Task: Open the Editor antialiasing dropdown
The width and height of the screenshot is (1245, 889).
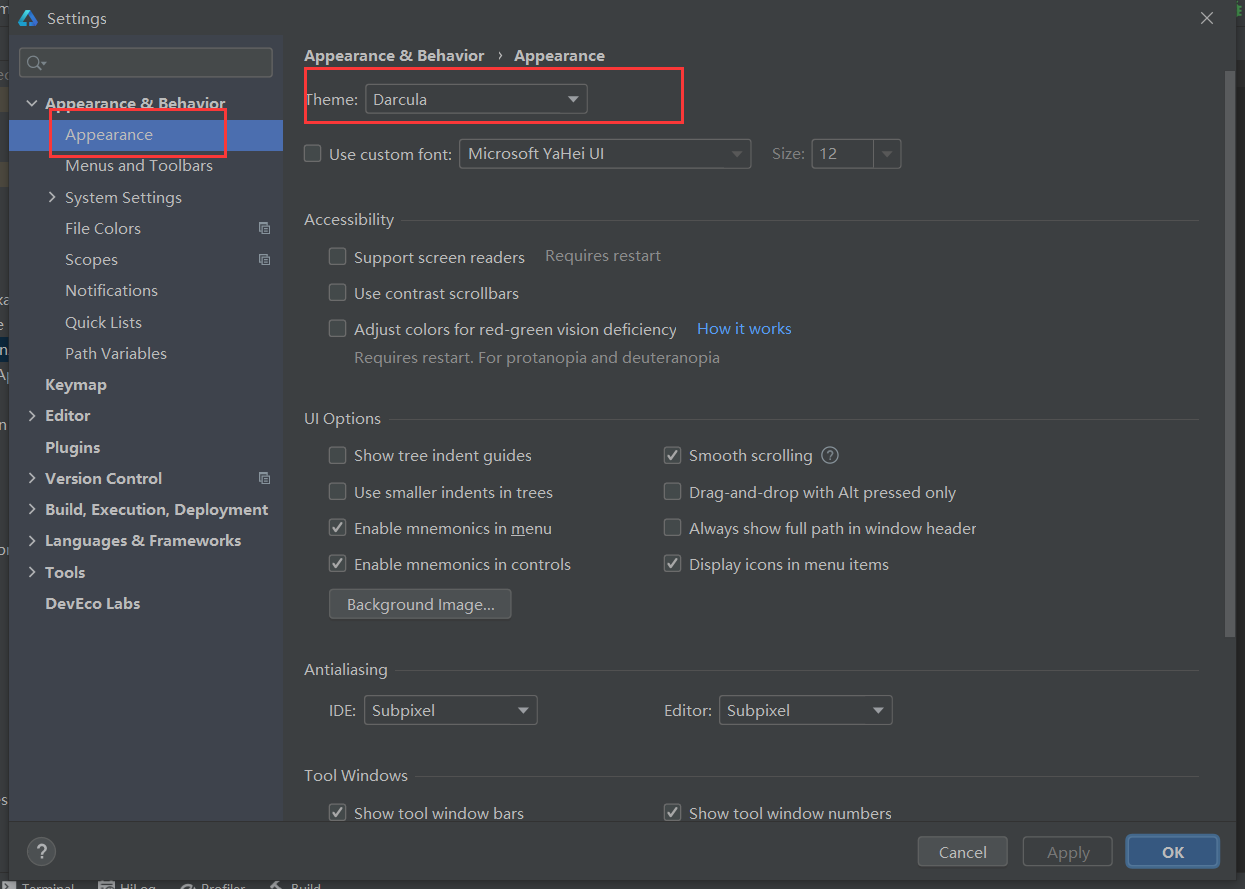Action: [x=805, y=710]
